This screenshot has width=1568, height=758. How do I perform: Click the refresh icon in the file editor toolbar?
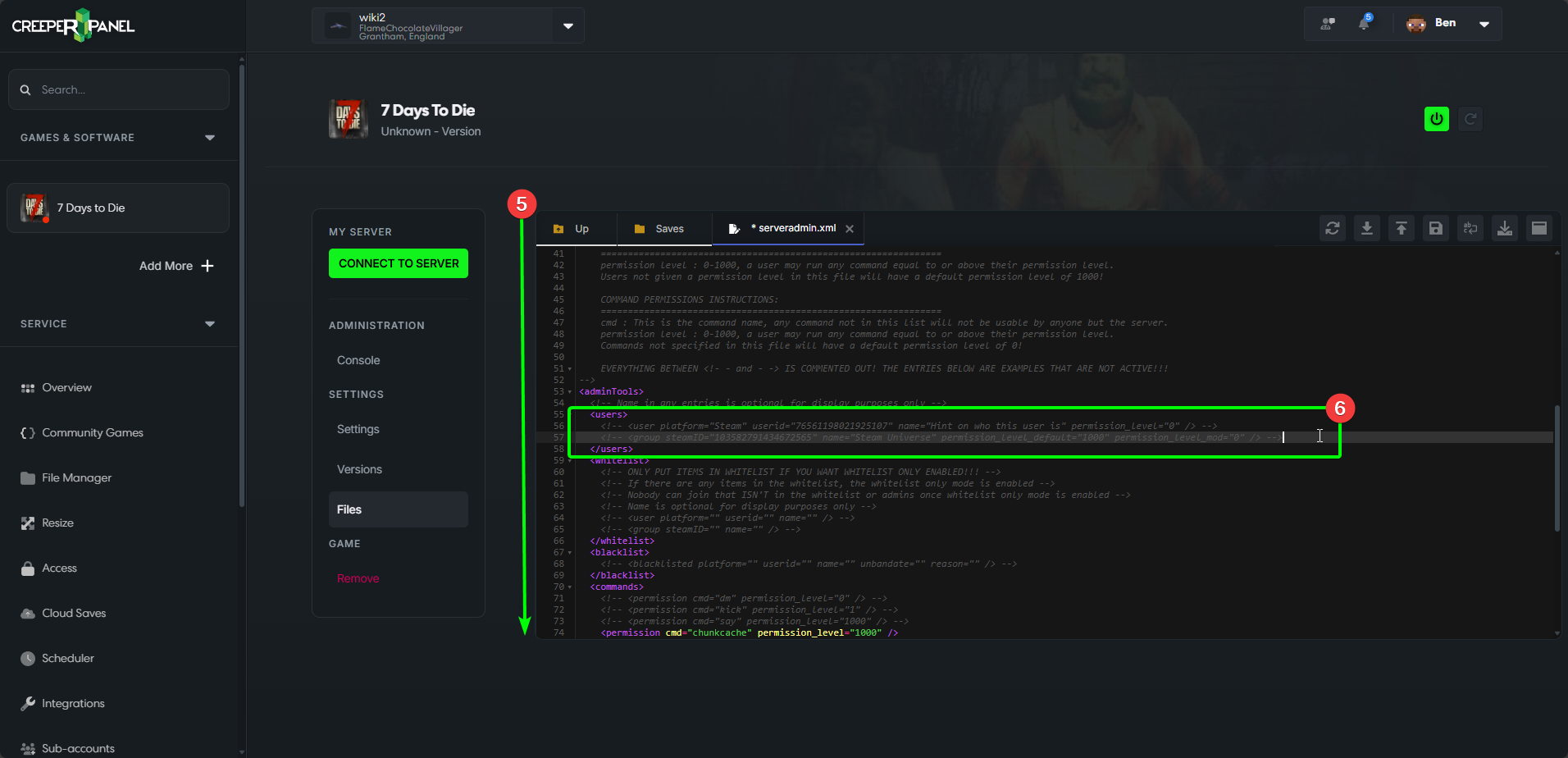(x=1333, y=228)
